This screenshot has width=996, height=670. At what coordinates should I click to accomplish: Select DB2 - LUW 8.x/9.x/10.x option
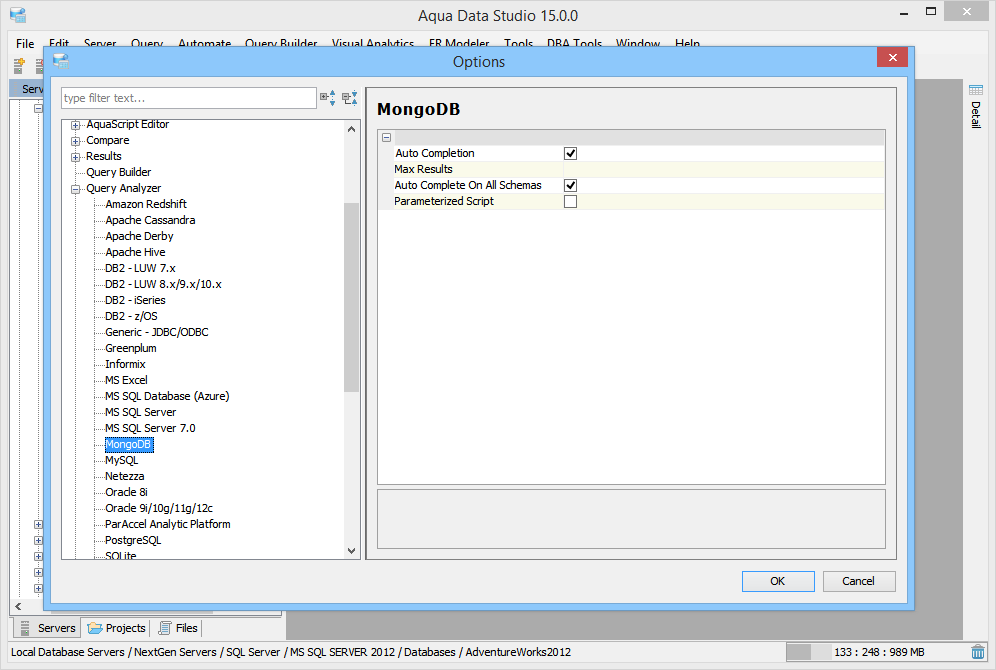[x=163, y=284]
